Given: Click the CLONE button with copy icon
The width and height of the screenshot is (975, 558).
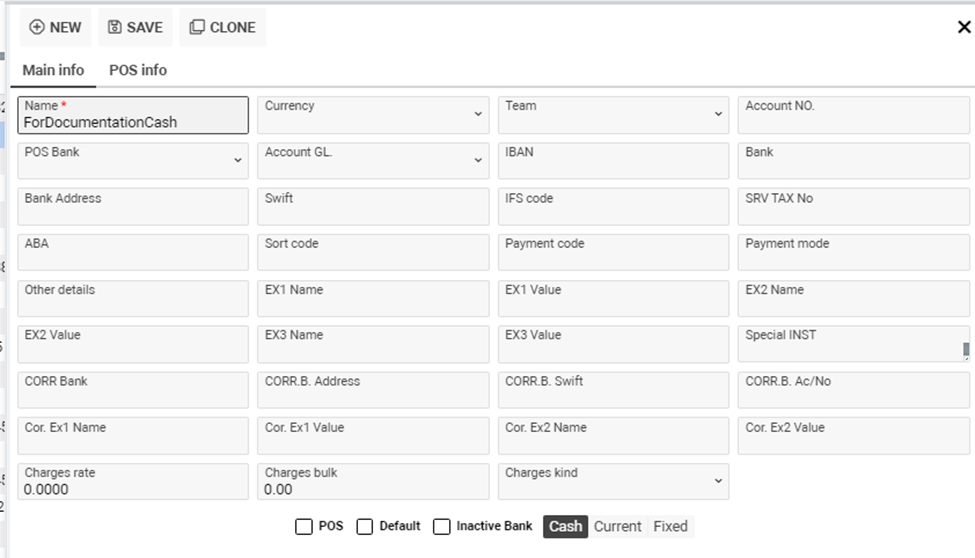Looking at the screenshot, I should coord(223,28).
